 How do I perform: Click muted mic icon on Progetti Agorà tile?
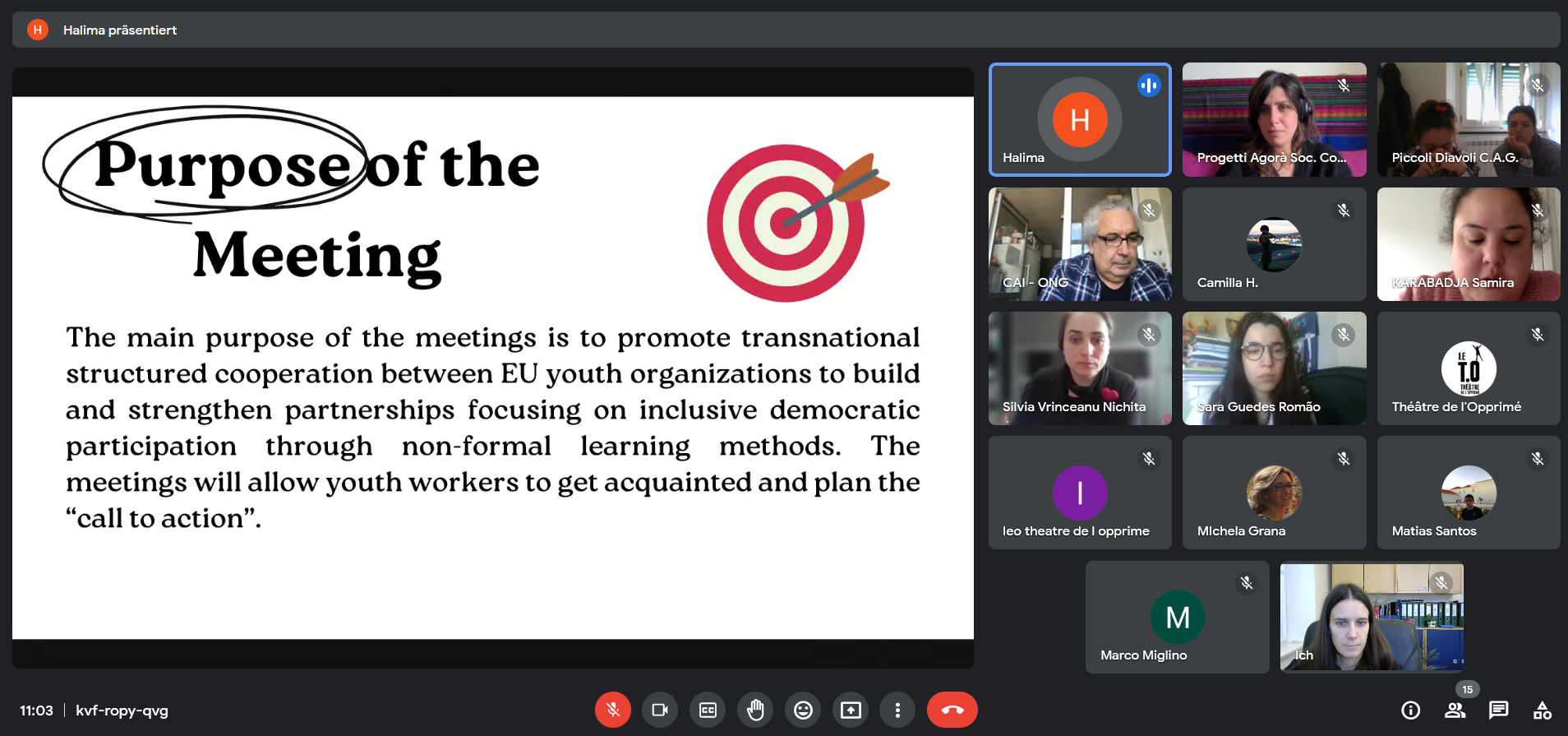(x=1344, y=86)
